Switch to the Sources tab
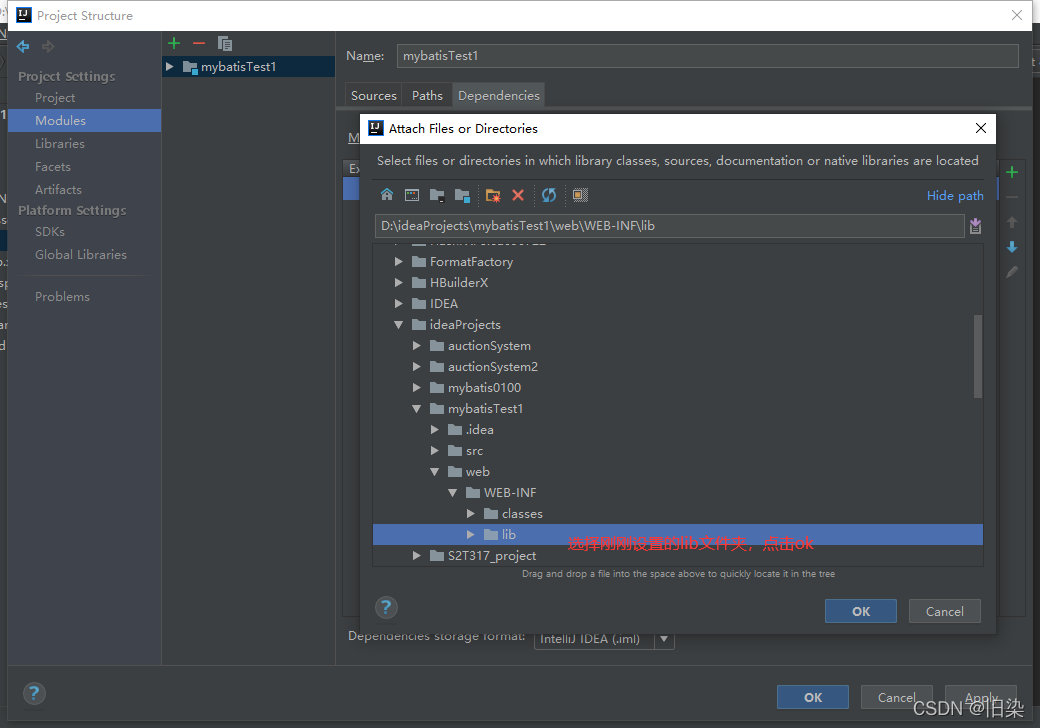Viewport: 1040px width, 728px height. tap(373, 95)
